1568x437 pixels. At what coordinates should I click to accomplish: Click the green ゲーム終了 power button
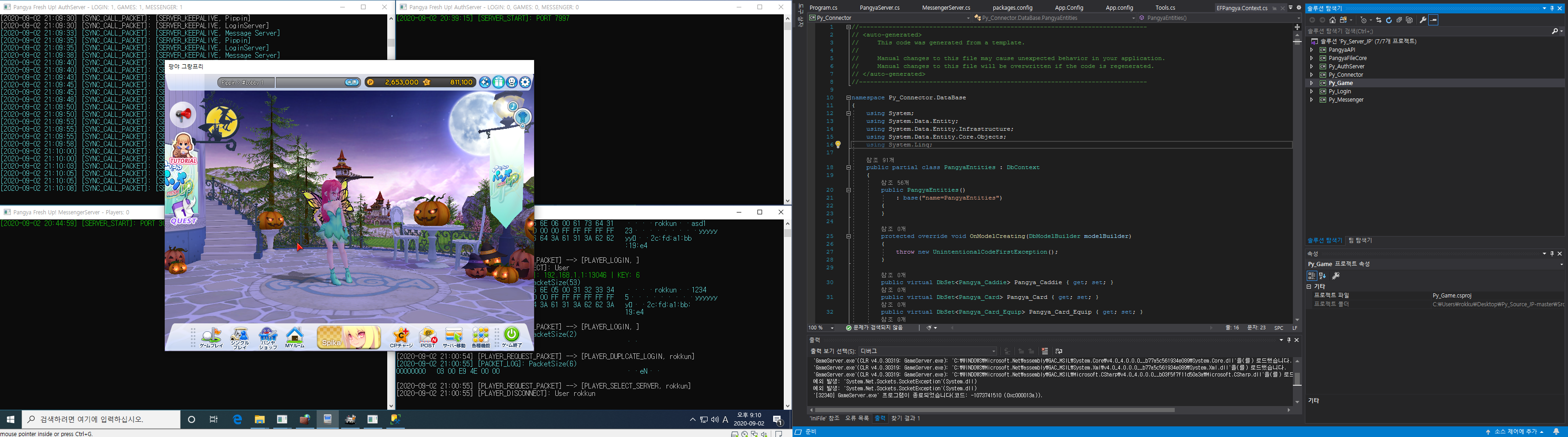point(512,337)
